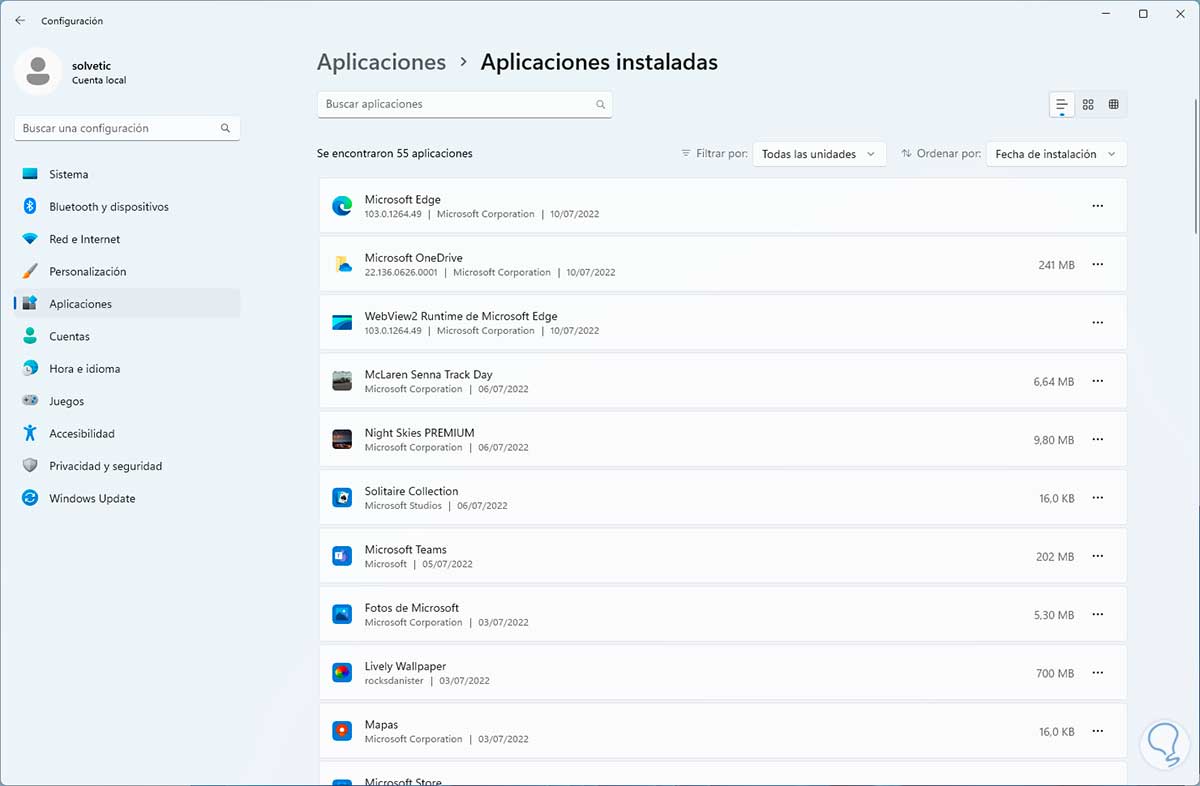The width and height of the screenshot is (1200, 786).
Task: Click 'Se encontraron 55 aplicaciones' text
Action: [x=395, y=154]
